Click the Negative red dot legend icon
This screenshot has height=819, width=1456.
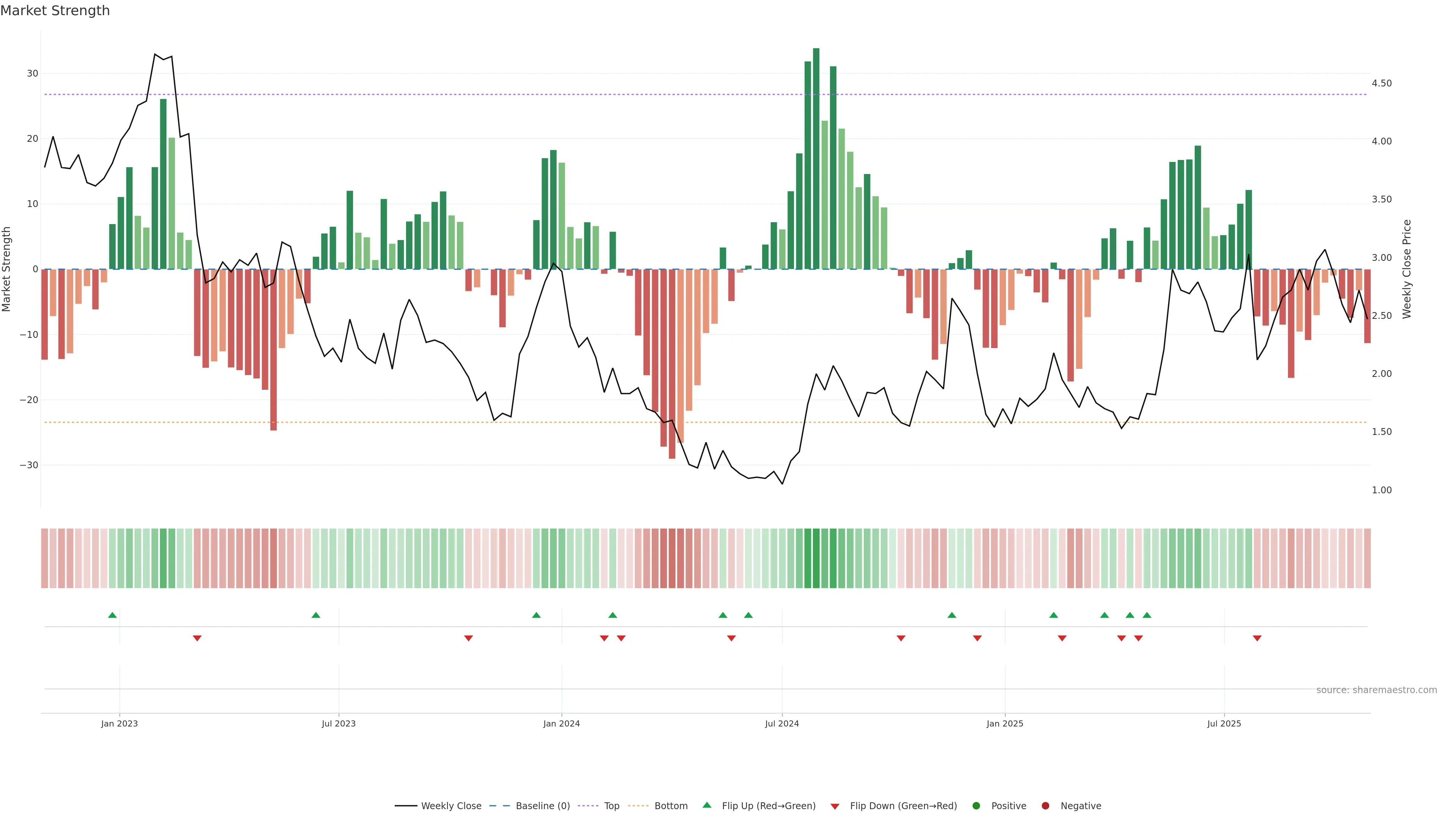1045,806
